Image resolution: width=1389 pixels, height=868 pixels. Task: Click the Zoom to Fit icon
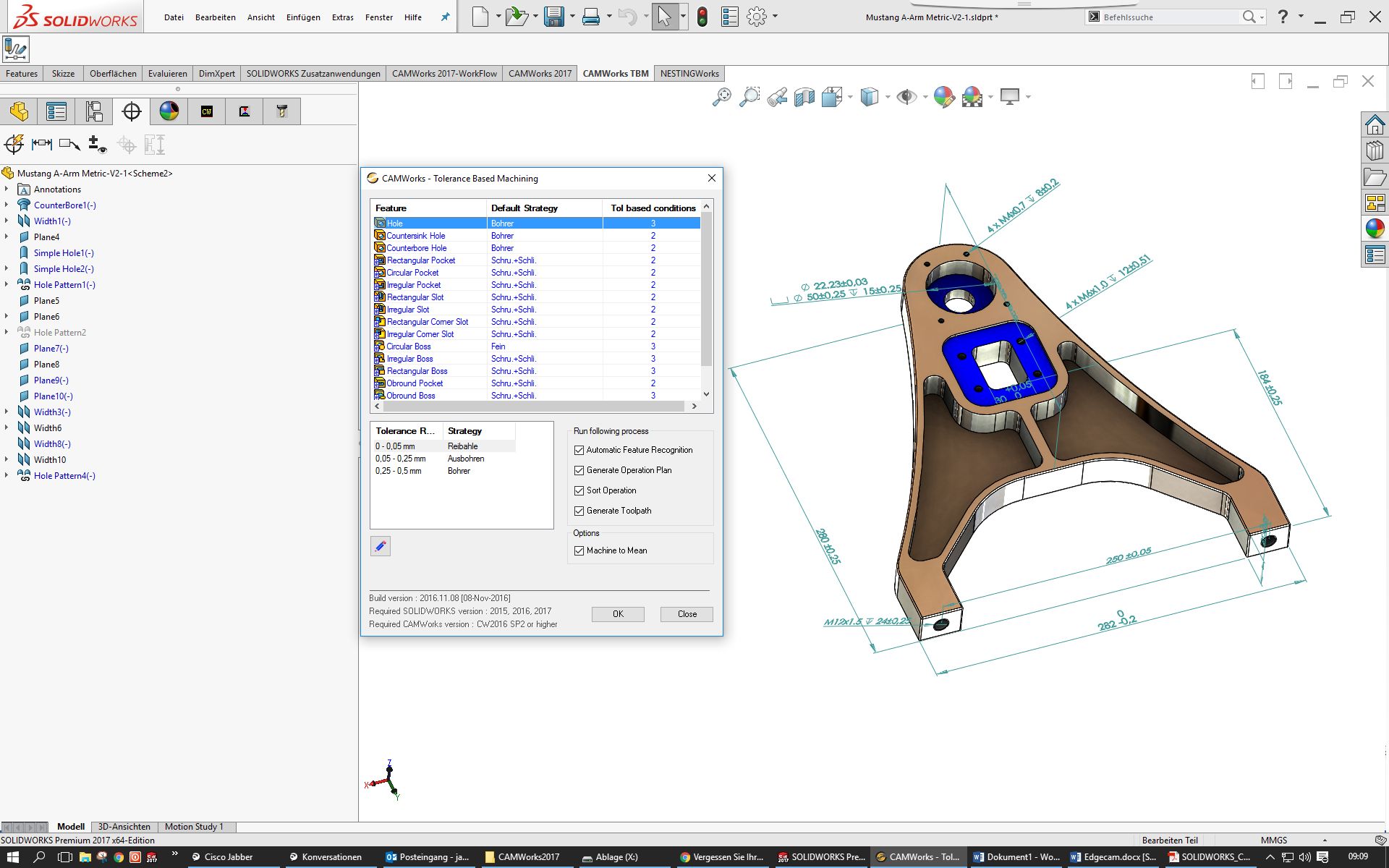(x=721, y=97)
